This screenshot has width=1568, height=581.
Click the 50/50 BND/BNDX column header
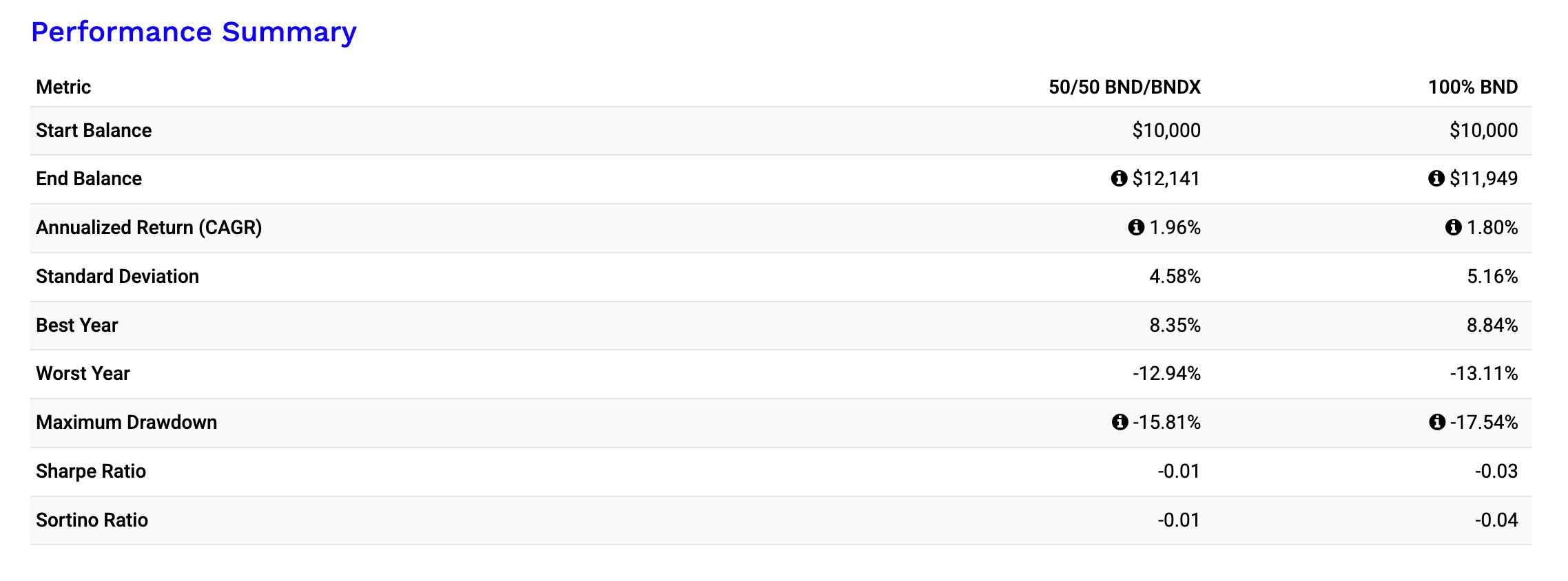coord(1124,87)
